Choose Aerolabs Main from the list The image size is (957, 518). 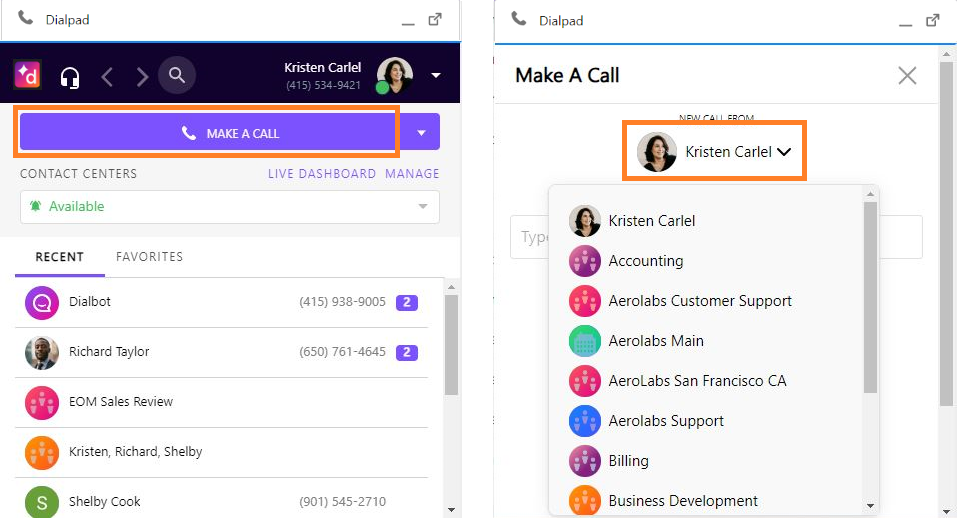coord(707,340)
